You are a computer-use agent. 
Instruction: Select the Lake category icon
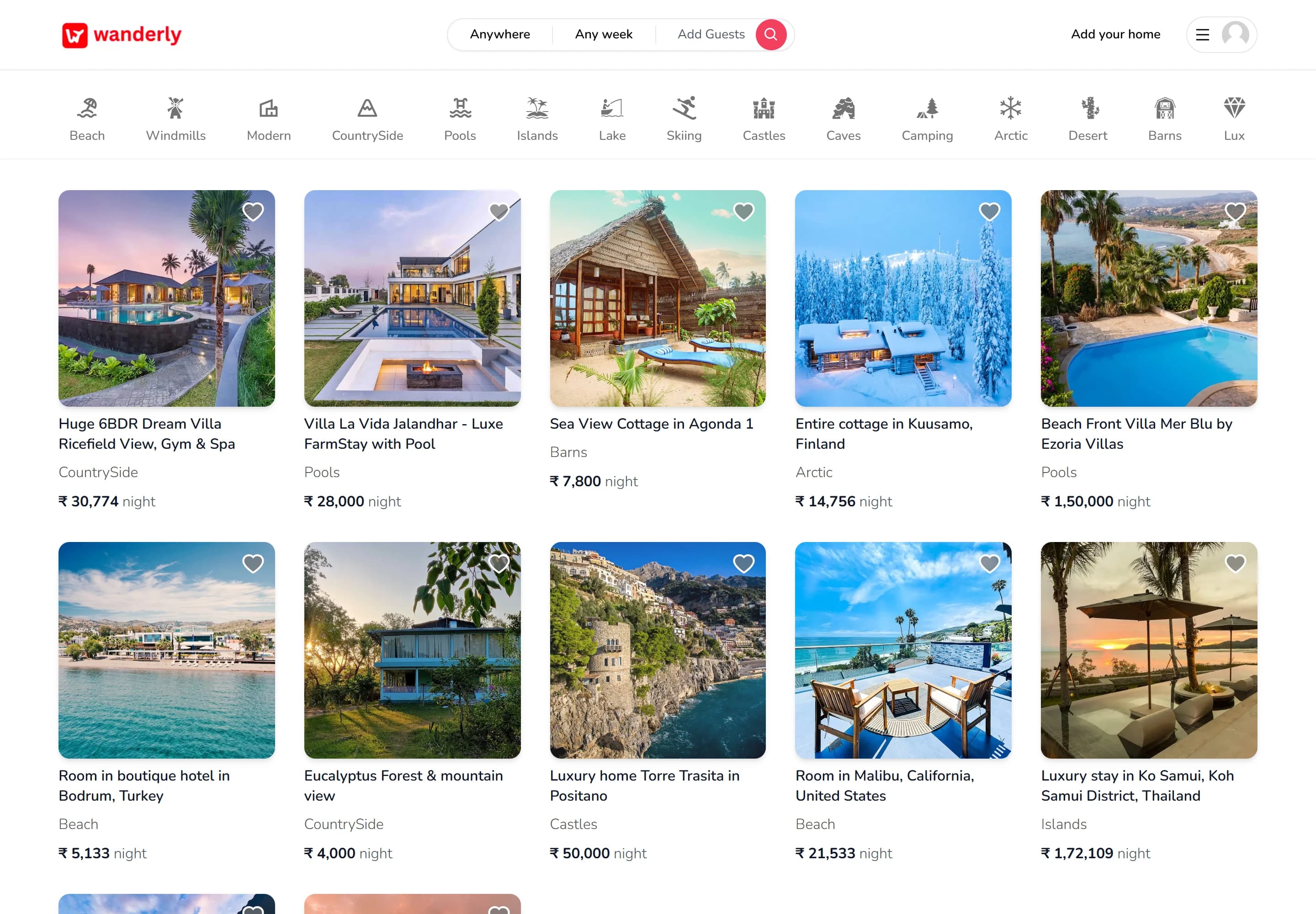(x=611, y=108)
